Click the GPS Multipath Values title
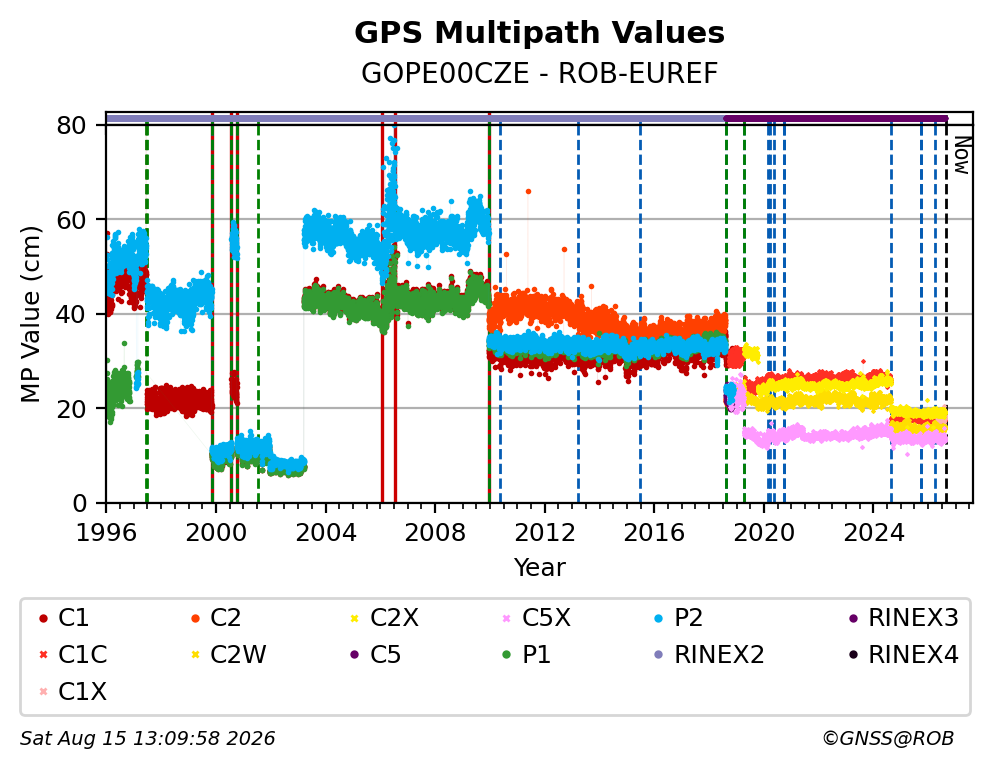 click(x=540, y=33)
